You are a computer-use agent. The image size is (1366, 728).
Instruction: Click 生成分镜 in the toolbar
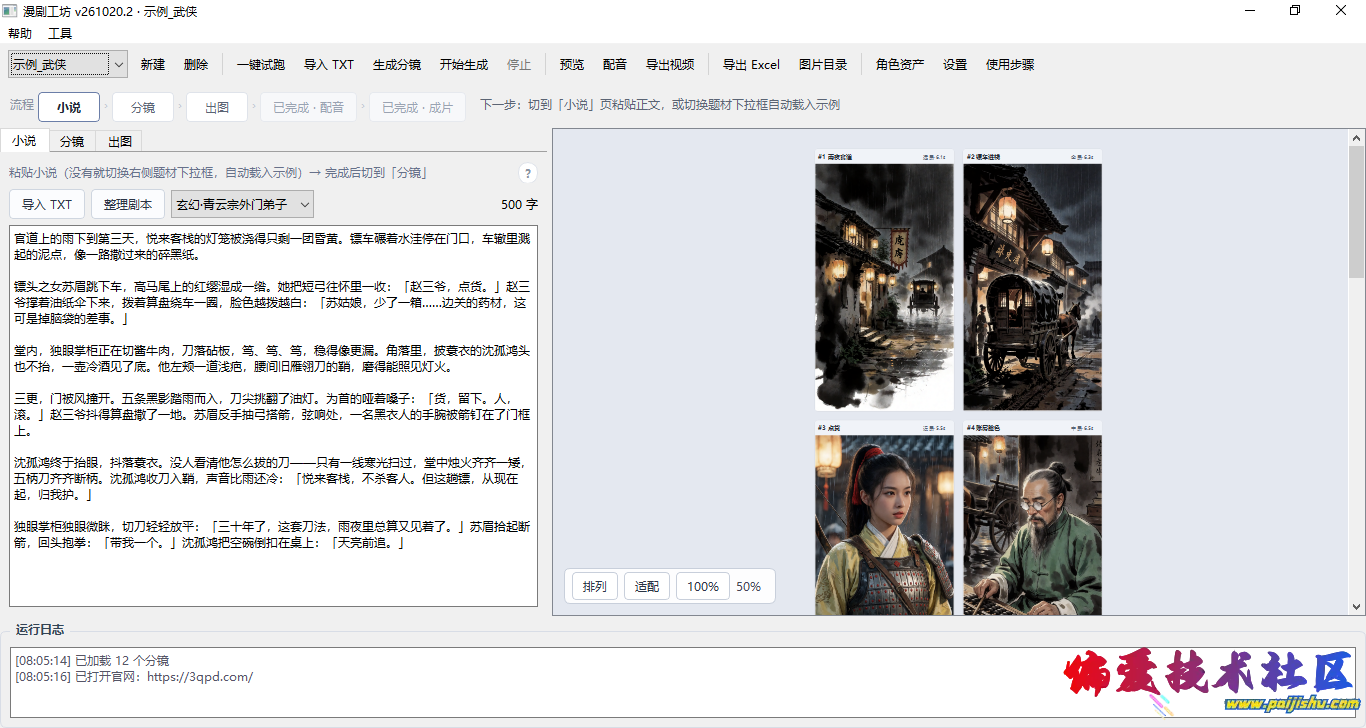tap(397, 65)
